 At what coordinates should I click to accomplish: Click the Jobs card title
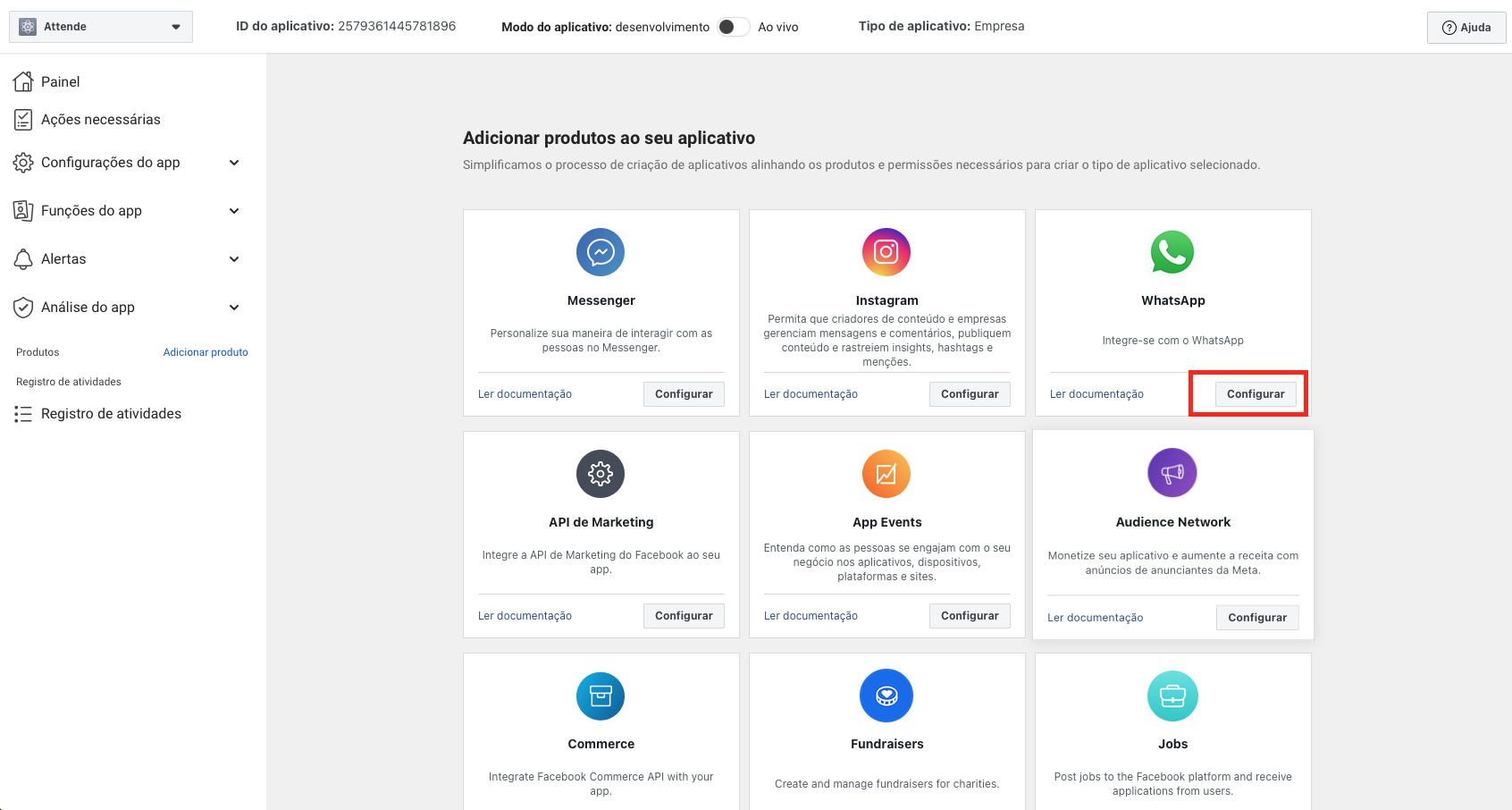[1172, 744]
